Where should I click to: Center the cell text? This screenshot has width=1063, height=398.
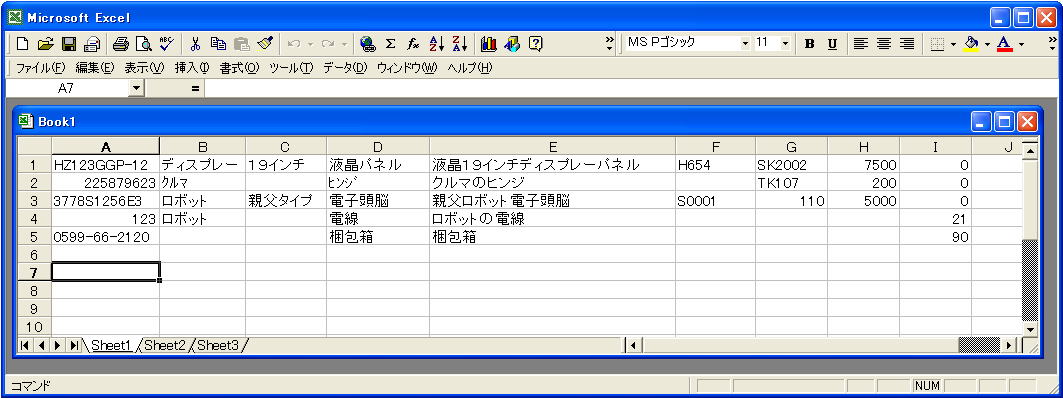883,44
